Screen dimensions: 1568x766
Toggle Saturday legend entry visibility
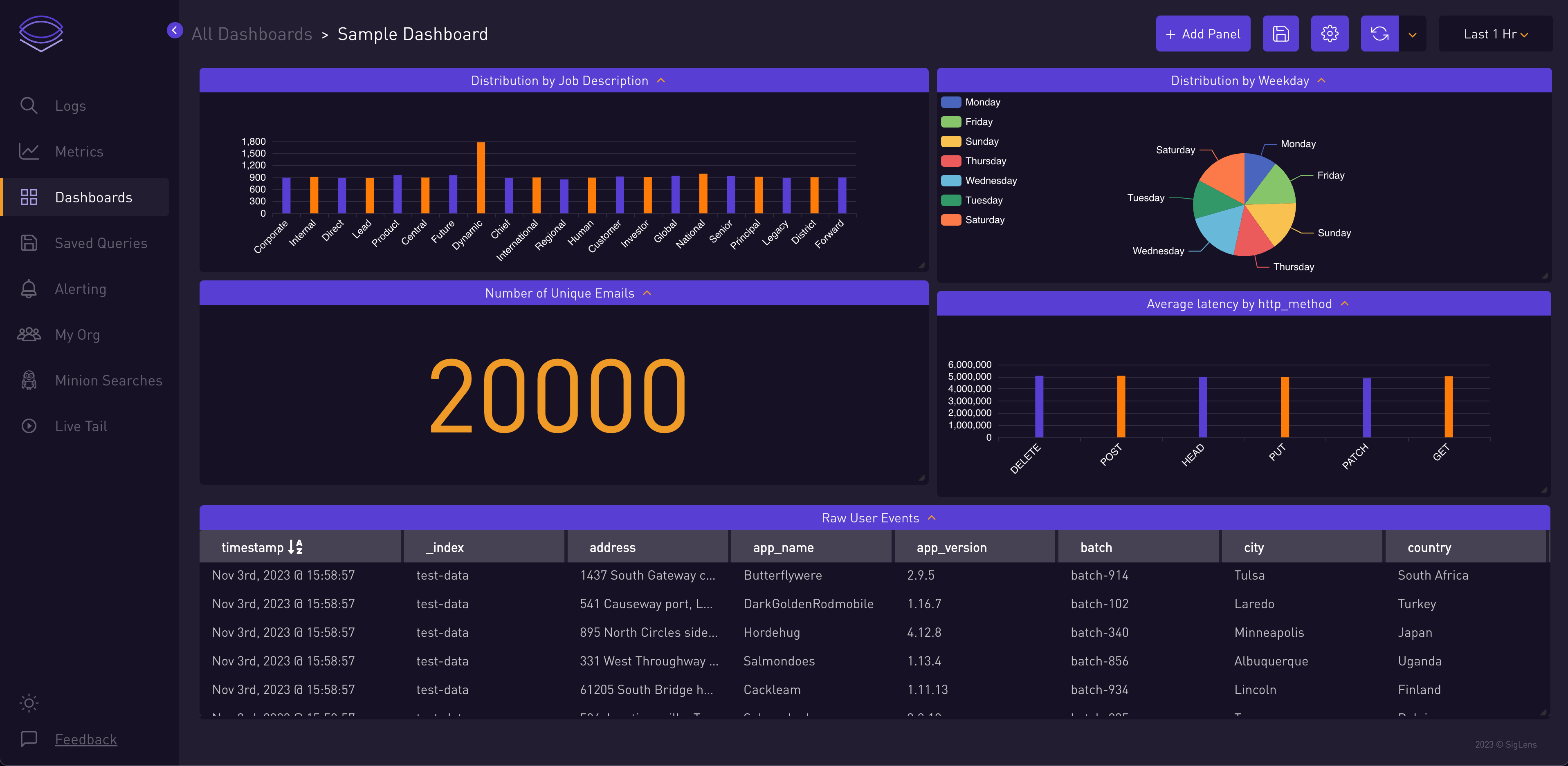984,219
